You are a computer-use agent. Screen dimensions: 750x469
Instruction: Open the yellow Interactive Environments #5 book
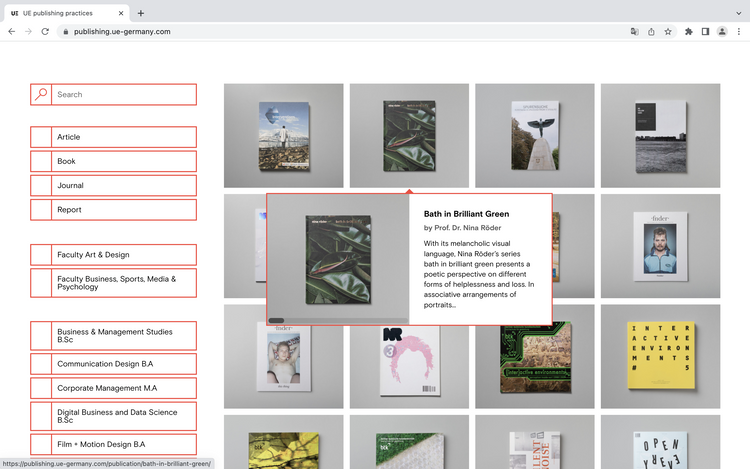(660, 357)
